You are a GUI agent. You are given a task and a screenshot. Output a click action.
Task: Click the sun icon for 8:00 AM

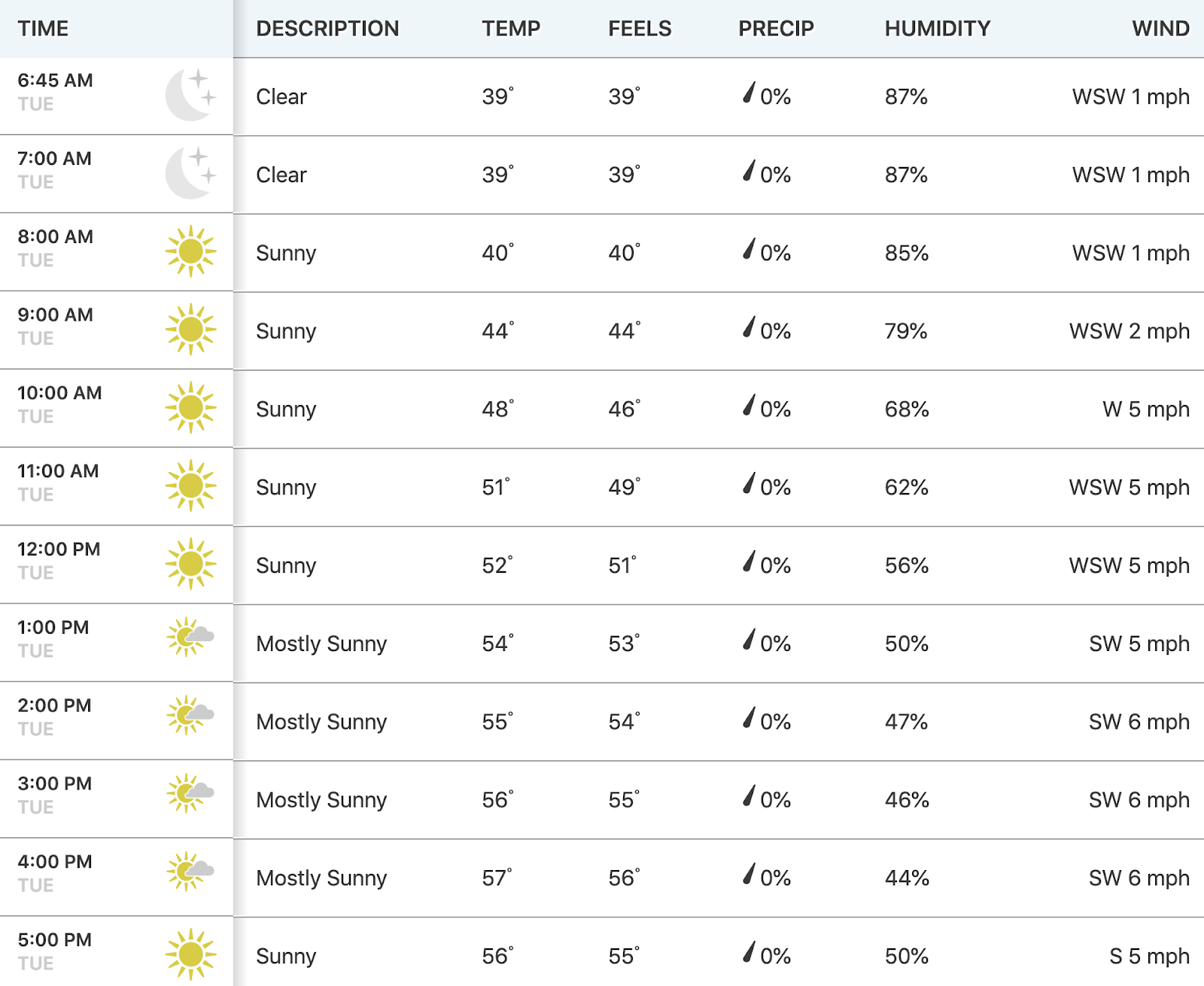point(191,251)
